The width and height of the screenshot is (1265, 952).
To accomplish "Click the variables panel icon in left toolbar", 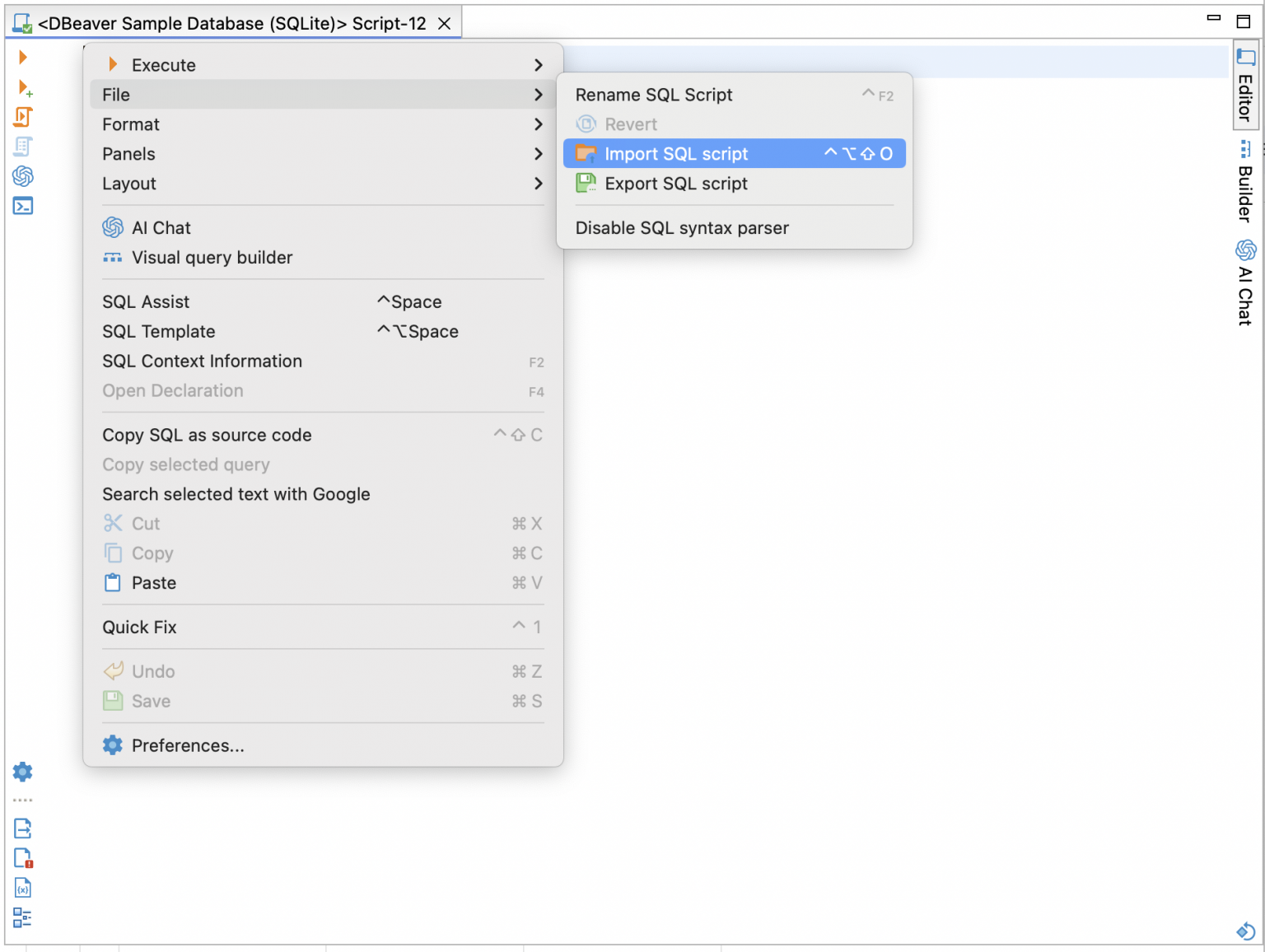I will [x=23, y=888].
